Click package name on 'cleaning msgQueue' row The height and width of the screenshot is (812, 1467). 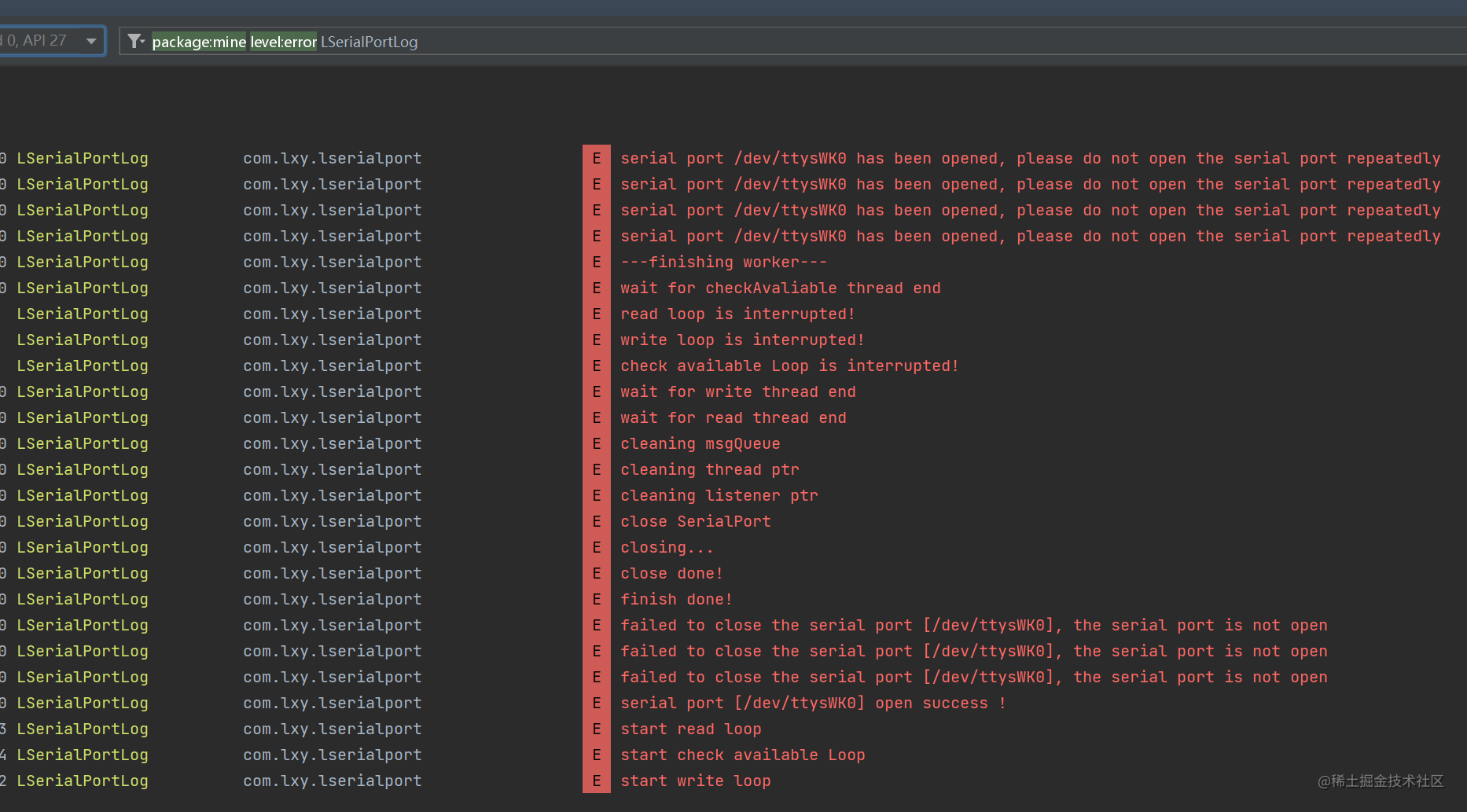(x=333, y=443)
